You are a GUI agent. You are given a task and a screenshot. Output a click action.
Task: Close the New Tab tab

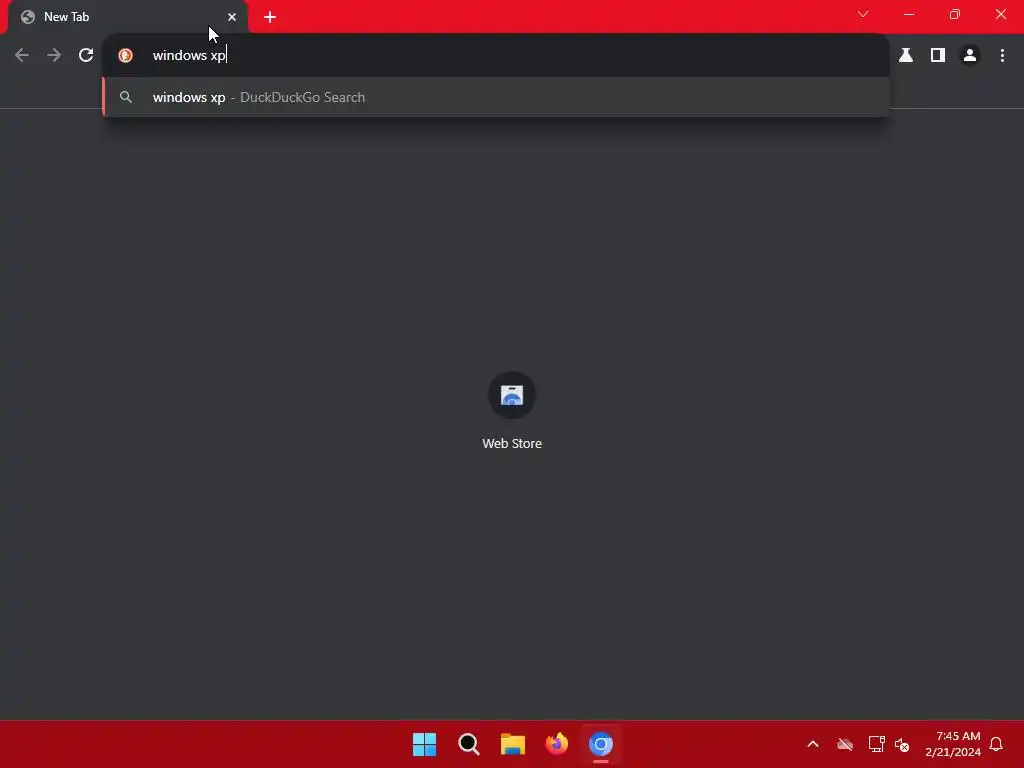pos(232,17)
